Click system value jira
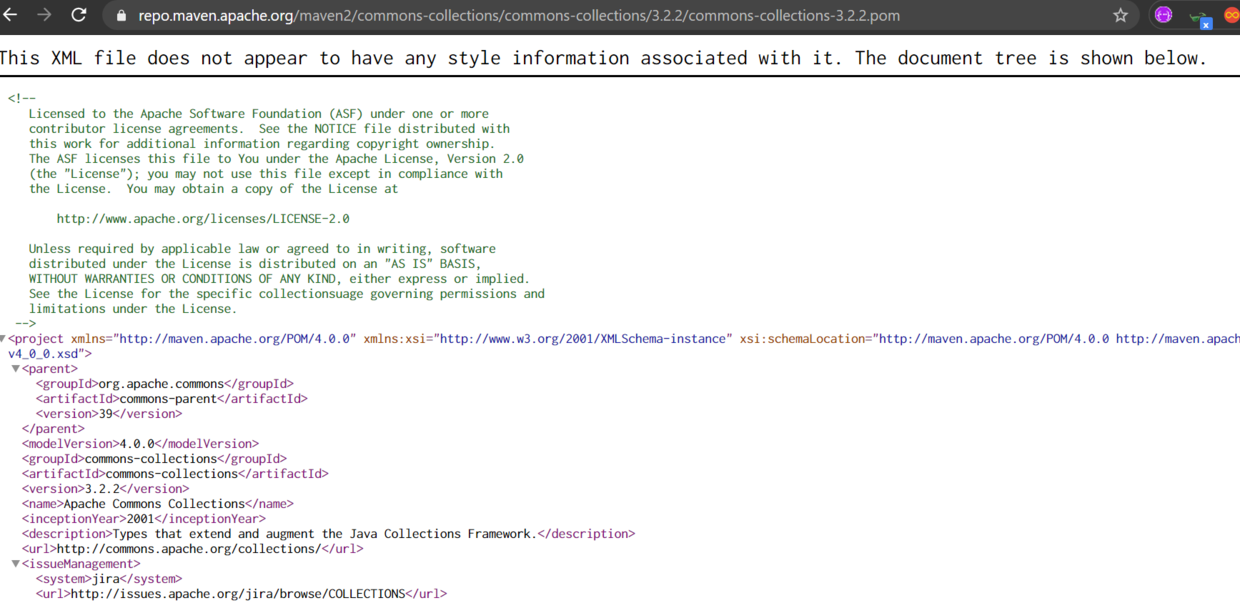 coord(105,579)
